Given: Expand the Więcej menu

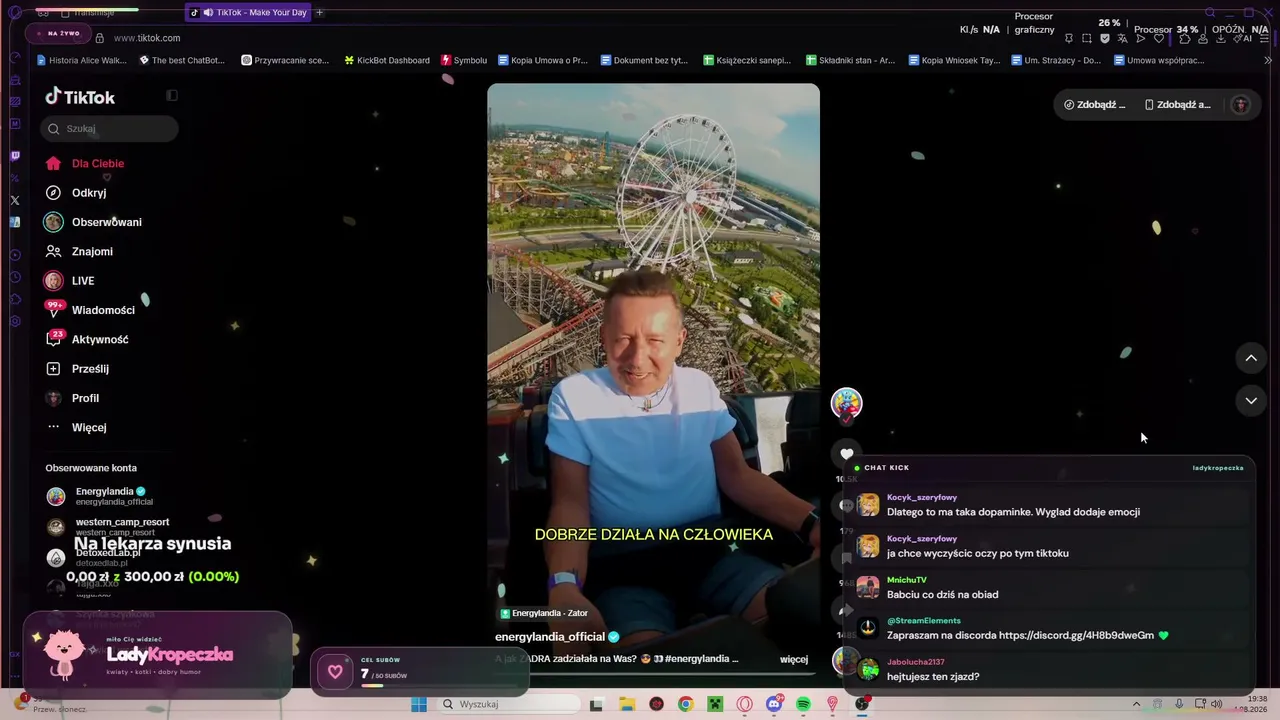Looking at the screenshot, I should (76, 427).
